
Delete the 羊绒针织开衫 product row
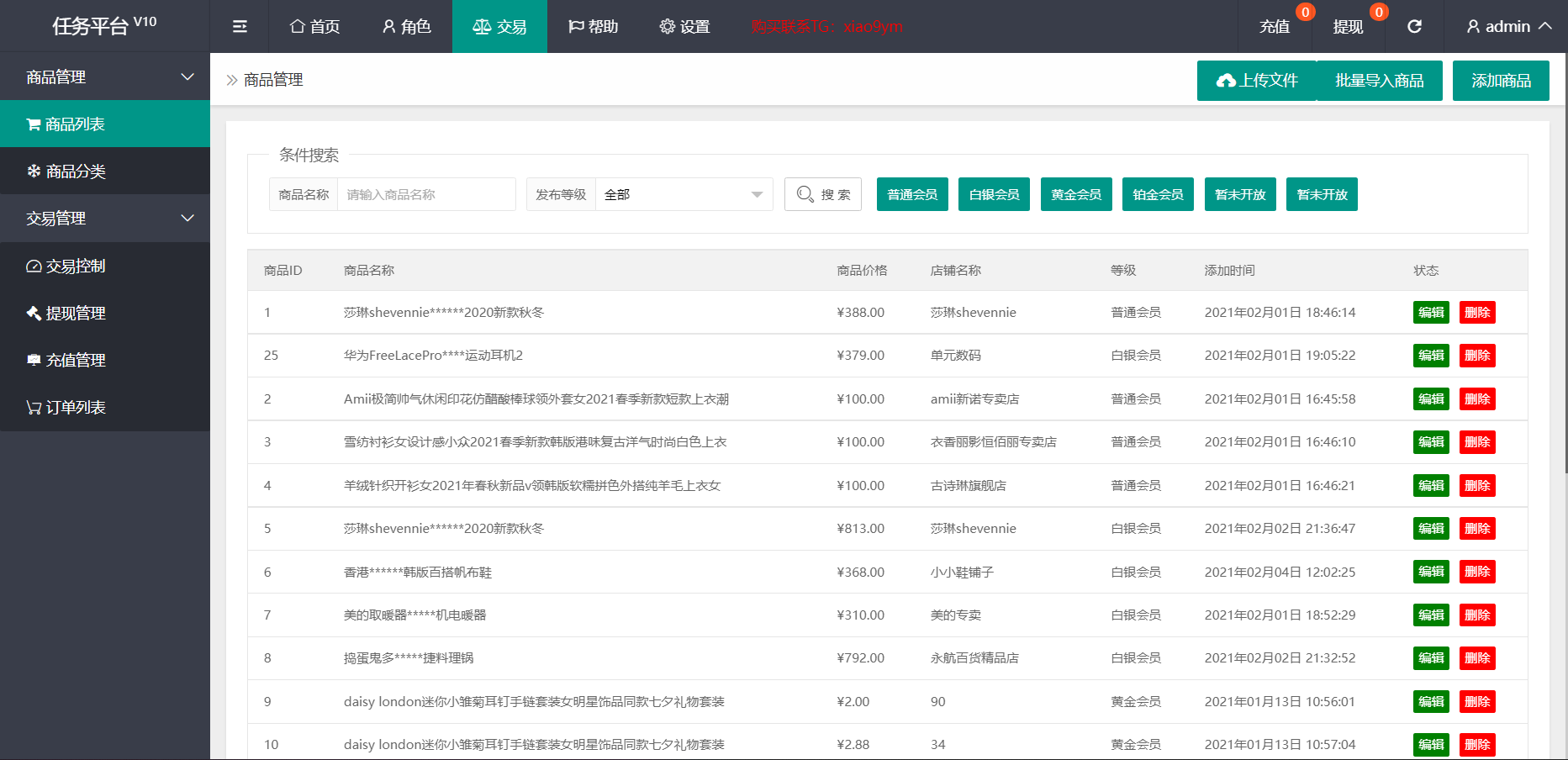(1477, 485)
